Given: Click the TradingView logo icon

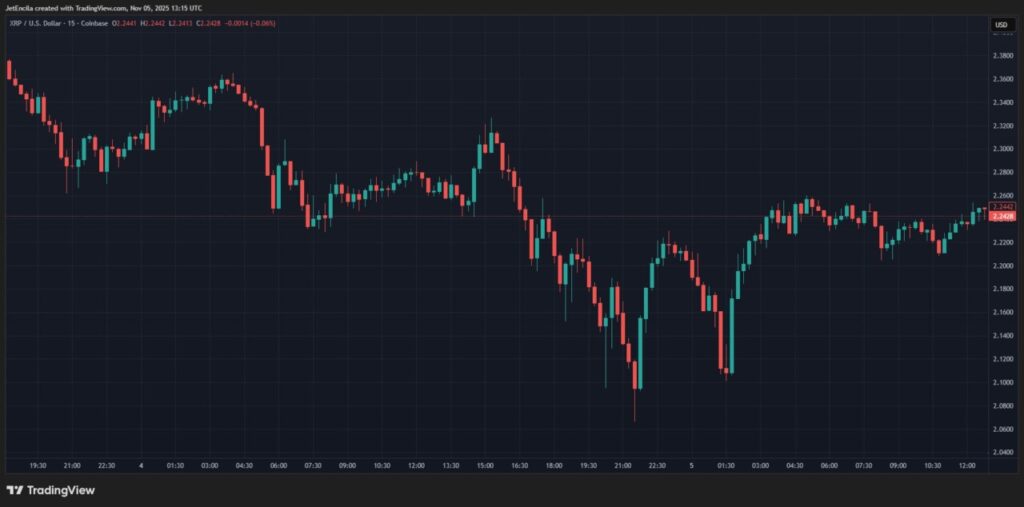Looking at the screenshot, I should click(x=15, y=490).
